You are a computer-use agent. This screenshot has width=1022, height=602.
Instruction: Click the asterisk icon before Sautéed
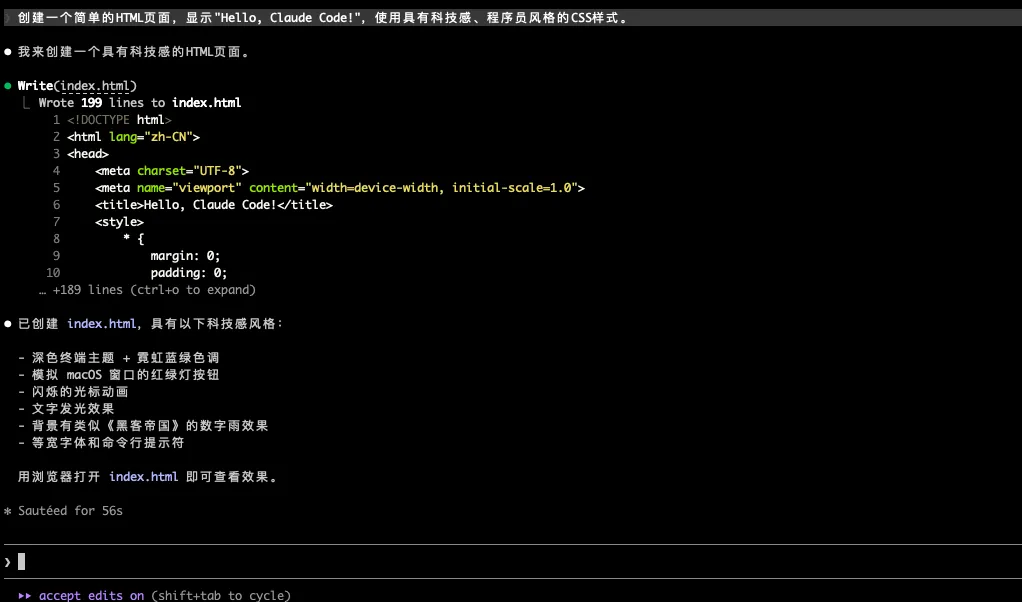pyautogui.click(x=8, y=511)
